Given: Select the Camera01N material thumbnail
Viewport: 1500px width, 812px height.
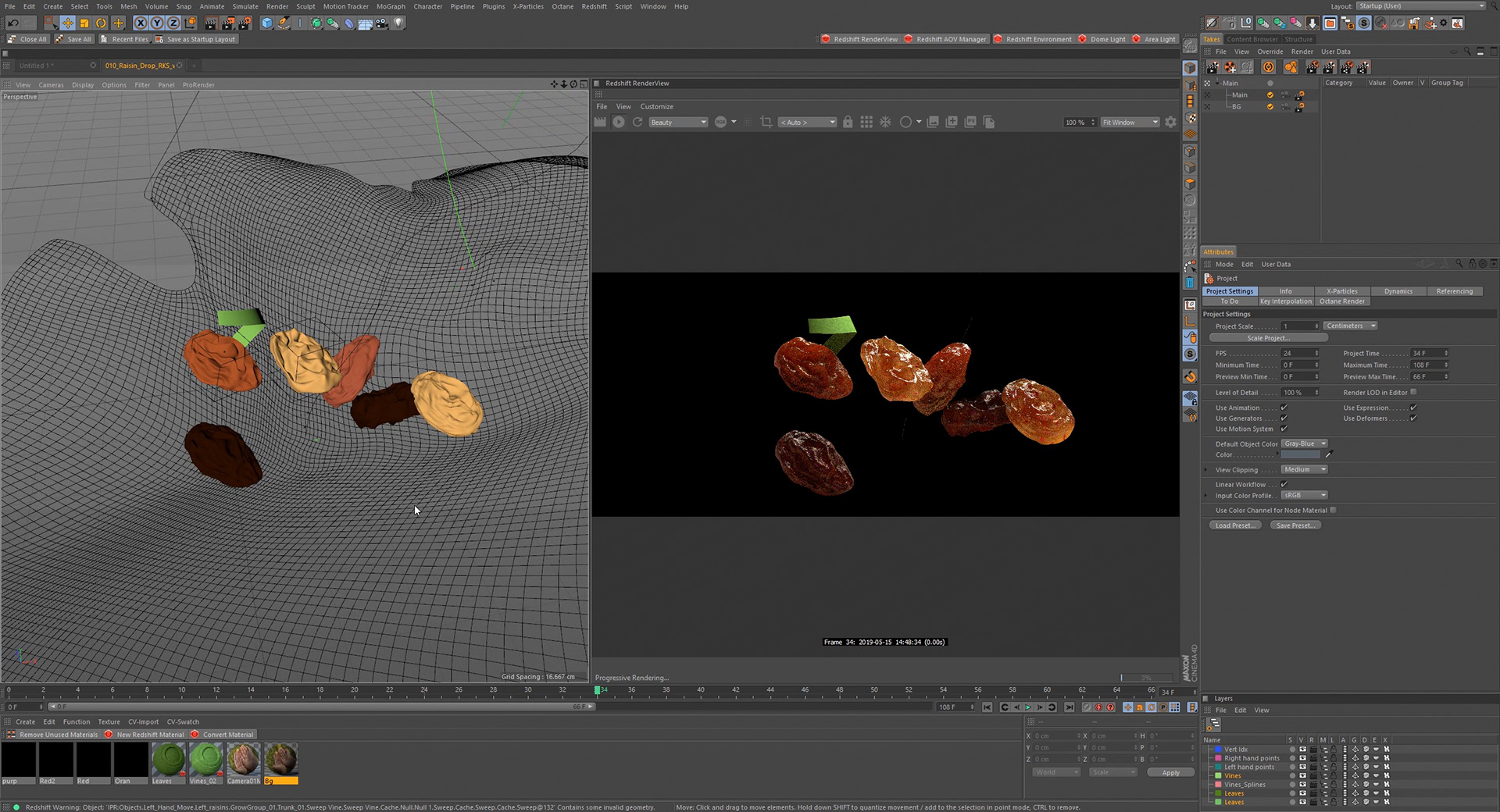Looking at the screenshot, I should tap(243, 760).
